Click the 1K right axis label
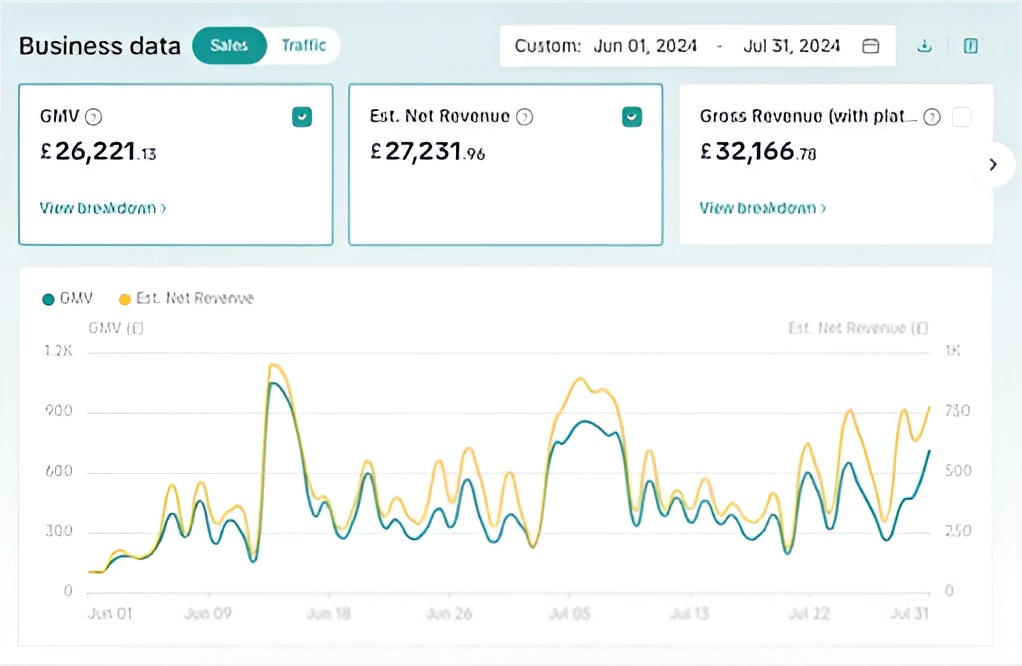Image resolution: width=1022 pixels, height=666 pixels. coord(953,351)
